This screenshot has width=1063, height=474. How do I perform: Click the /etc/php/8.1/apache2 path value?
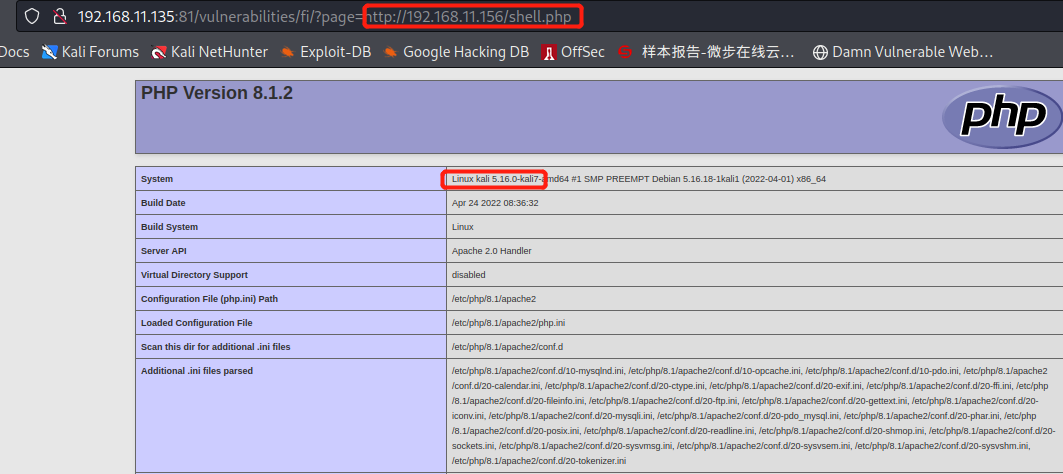tap(494, 298)
